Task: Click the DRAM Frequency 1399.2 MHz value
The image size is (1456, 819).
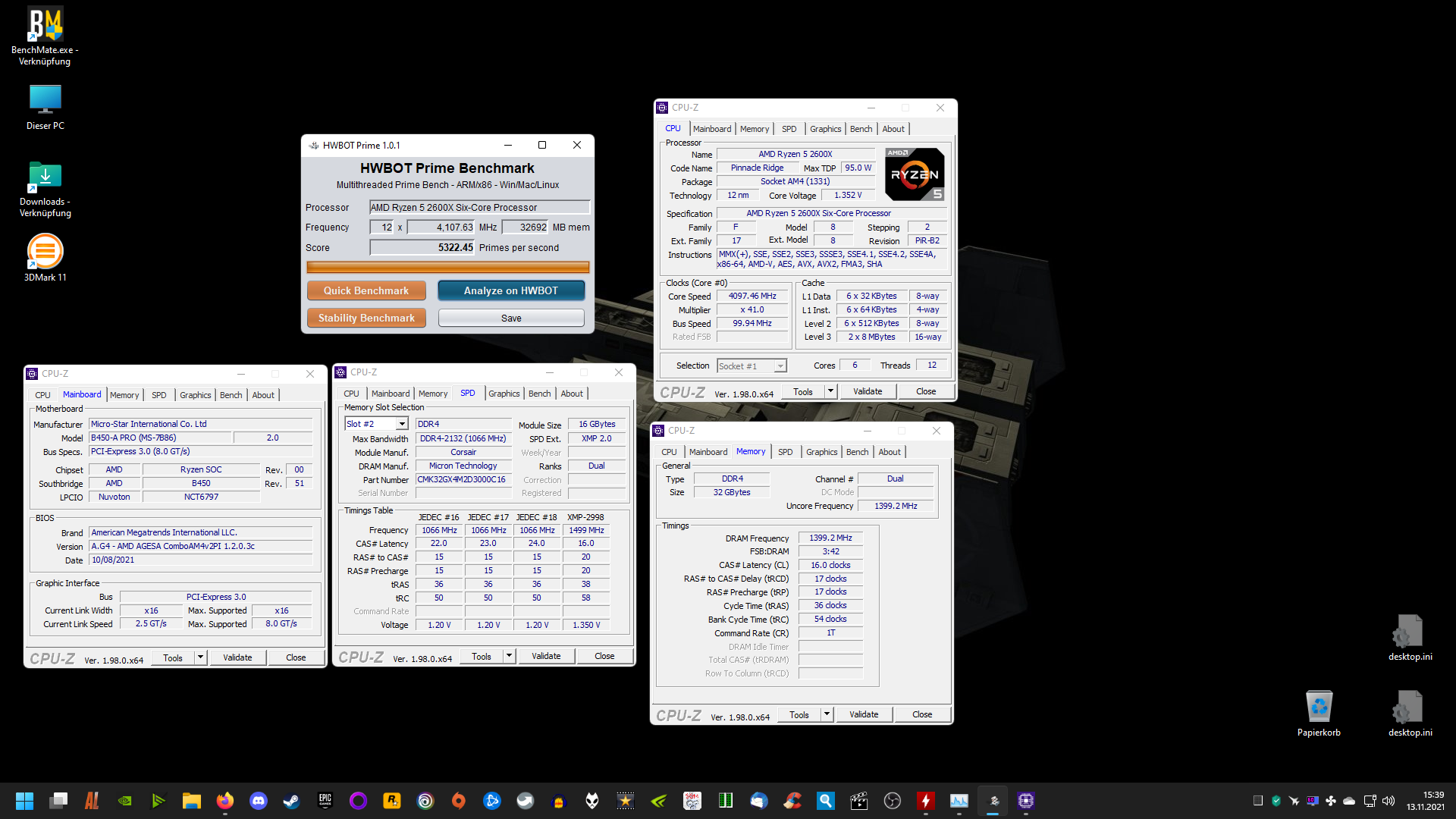Action: [830, 538]
